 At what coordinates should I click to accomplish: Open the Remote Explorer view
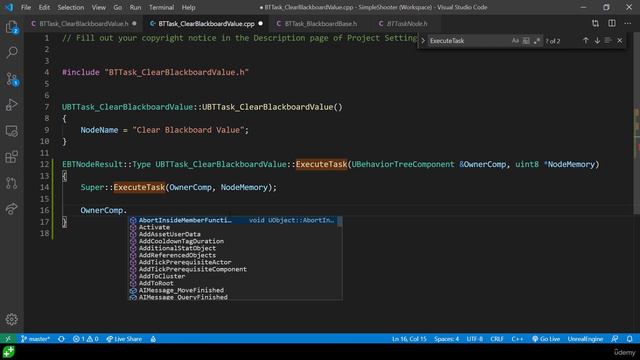click(x=12, y=131)
